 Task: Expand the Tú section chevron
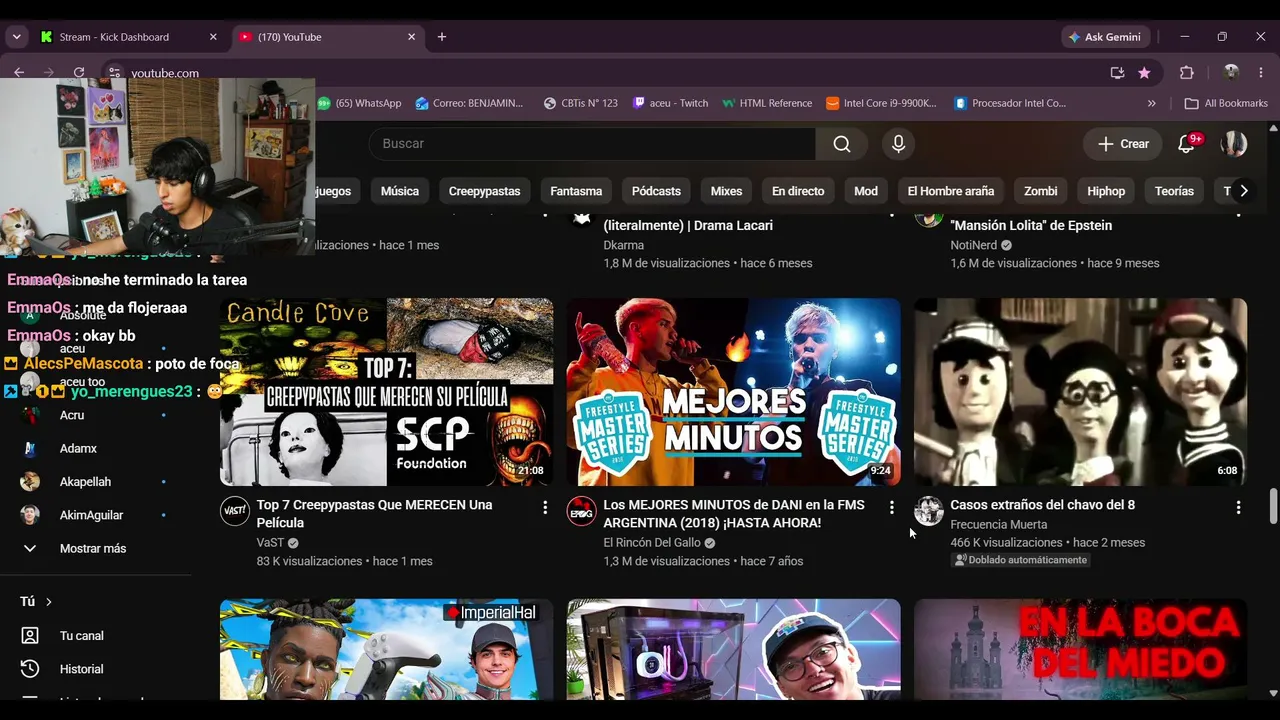pyautogui.click(x=48, y=602)
